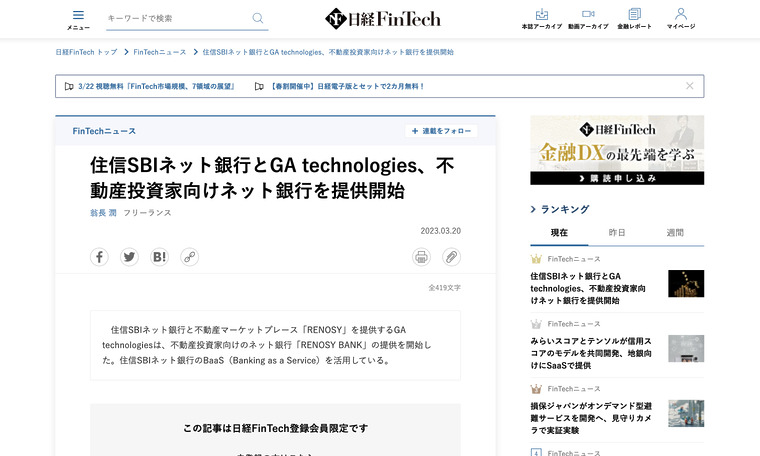Share article on Twitter
This screenshot has width=760, height=456.
pyautogui.click(x=129, y=257)
